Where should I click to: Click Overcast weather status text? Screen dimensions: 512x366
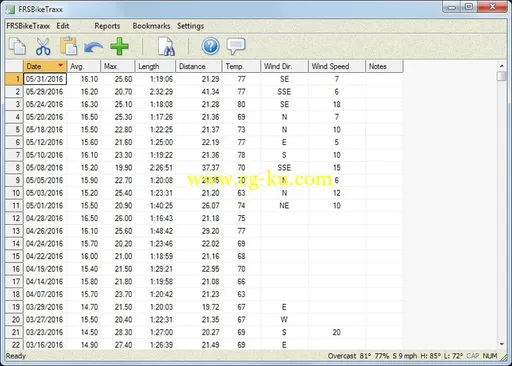[342, 356]
